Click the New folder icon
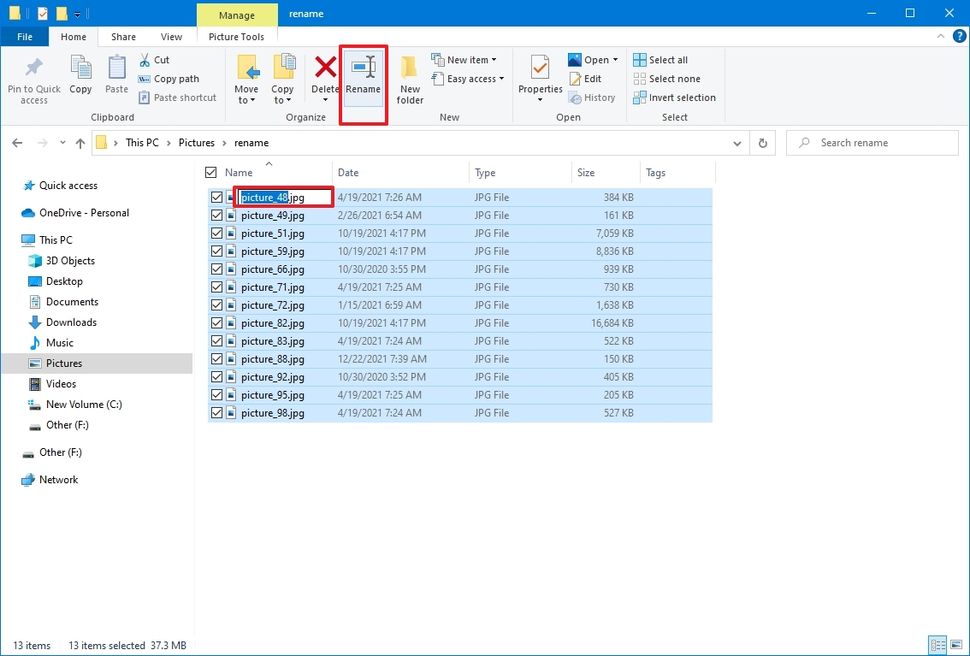This screenshot has height=656, width=970. pyautogui.click(x=409, y=80)
